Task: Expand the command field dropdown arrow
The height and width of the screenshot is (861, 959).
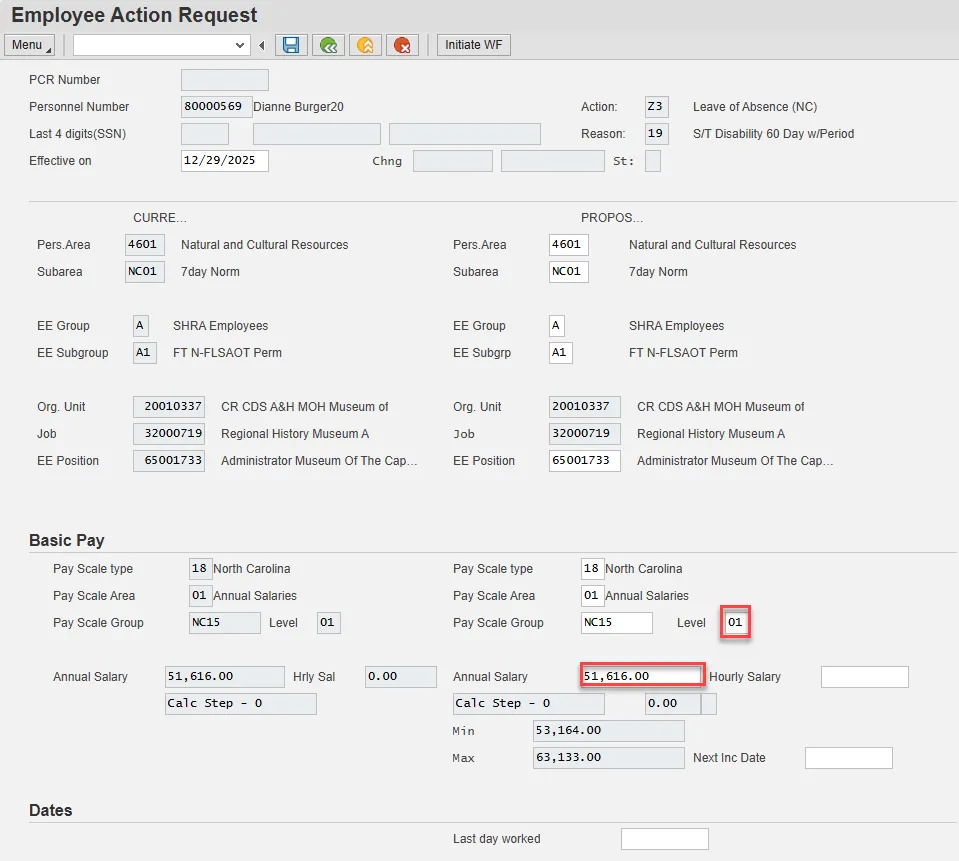Action: pyautogui.click(x=240, y=45)
